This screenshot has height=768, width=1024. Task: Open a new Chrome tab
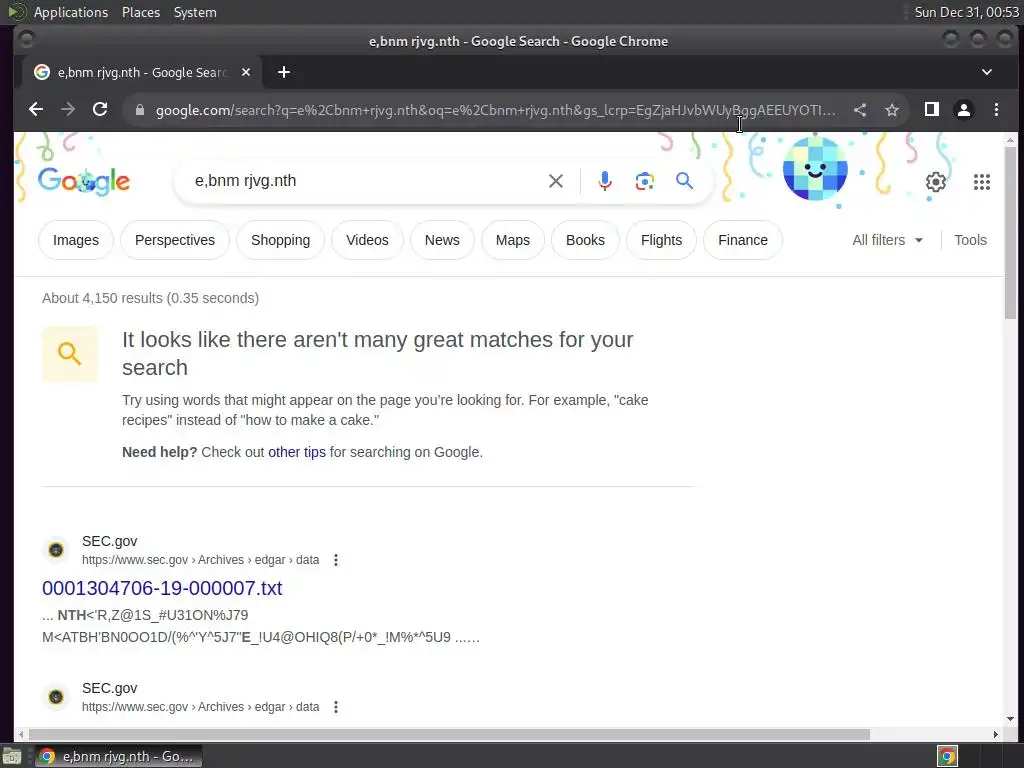click(x=283, y=72)
